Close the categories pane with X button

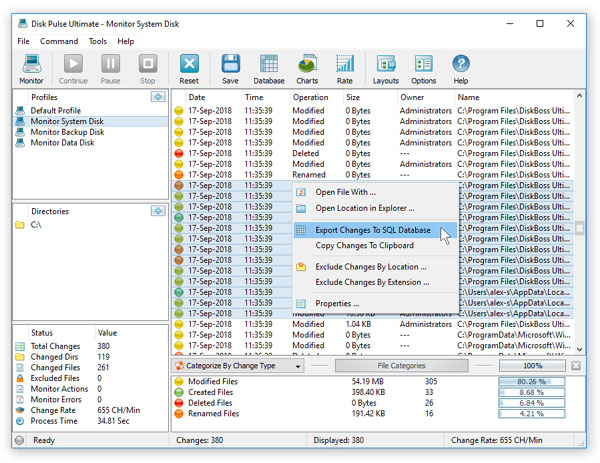click(x=576, y=366)
